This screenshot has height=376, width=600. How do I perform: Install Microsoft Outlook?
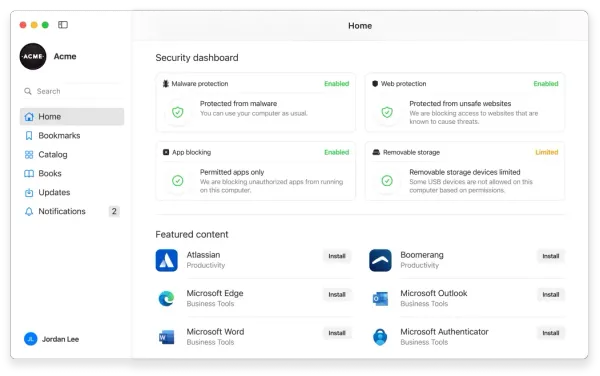point(551,295)
